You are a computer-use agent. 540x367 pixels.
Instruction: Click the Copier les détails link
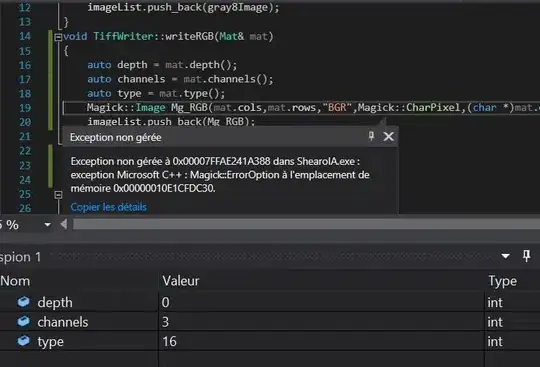108,207
